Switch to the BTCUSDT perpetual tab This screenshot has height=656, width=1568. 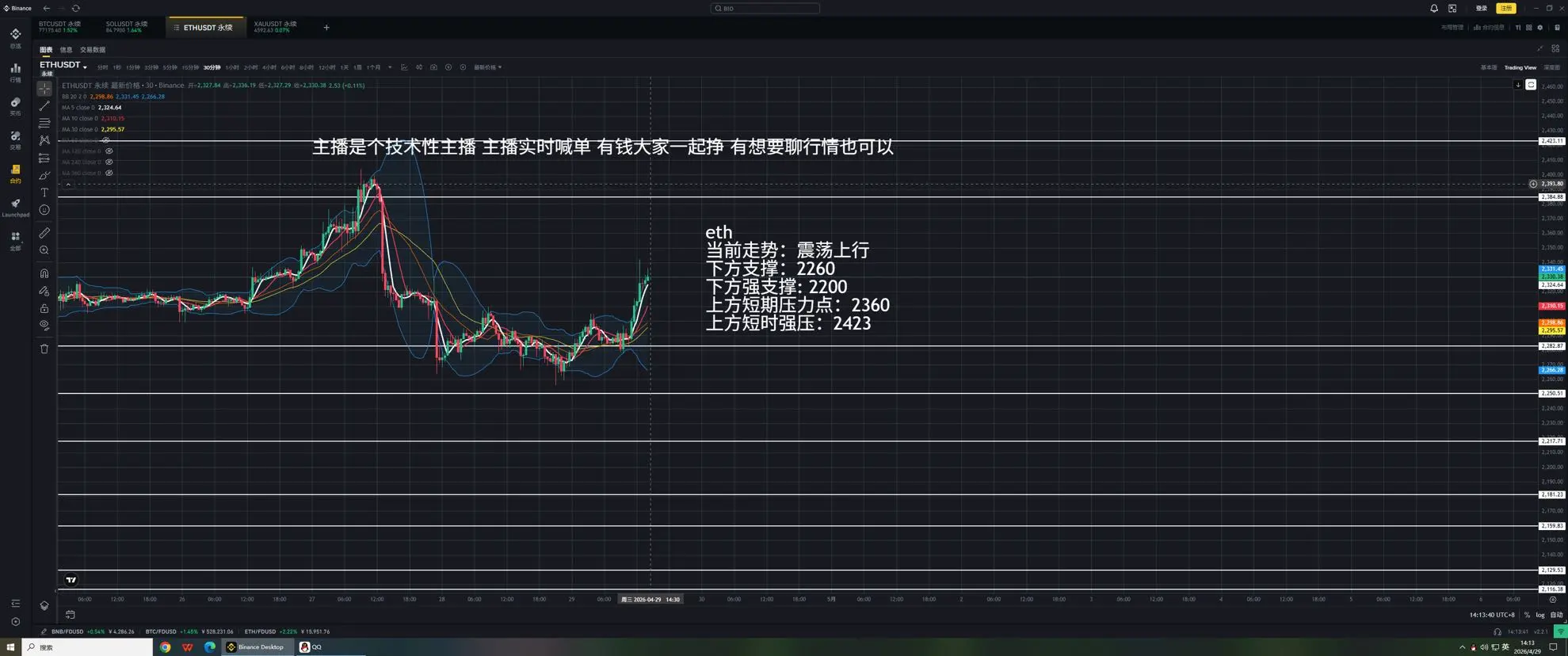(x=59, y=27)
